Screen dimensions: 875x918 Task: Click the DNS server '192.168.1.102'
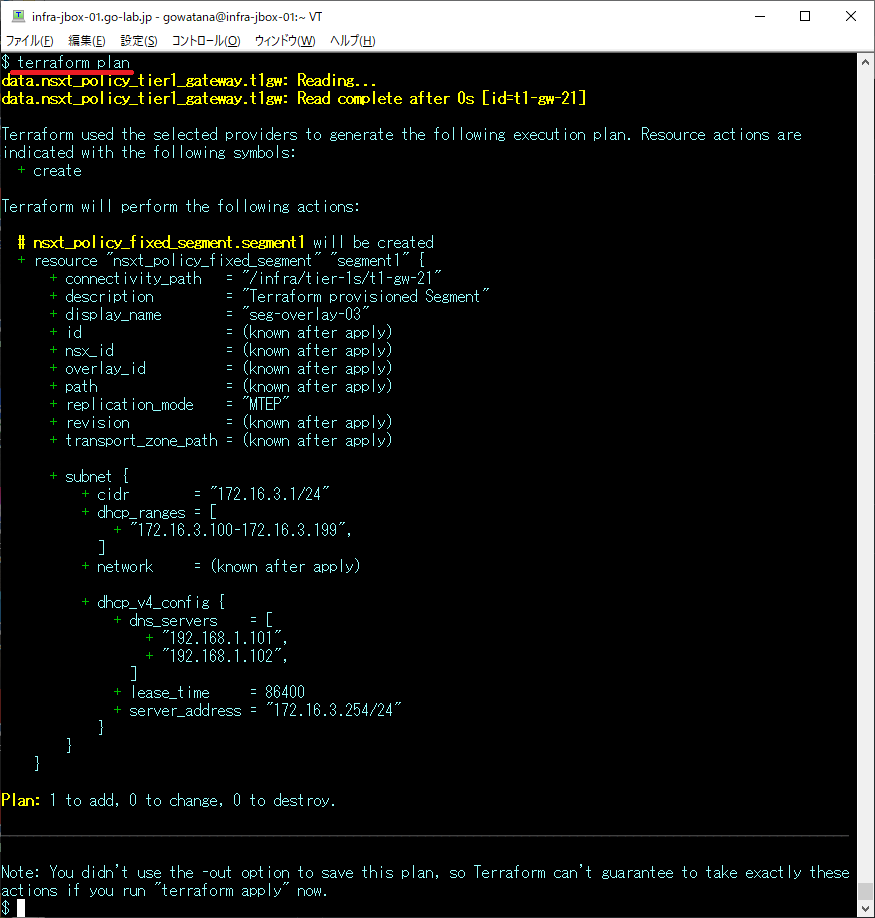[x=222, y=656]
